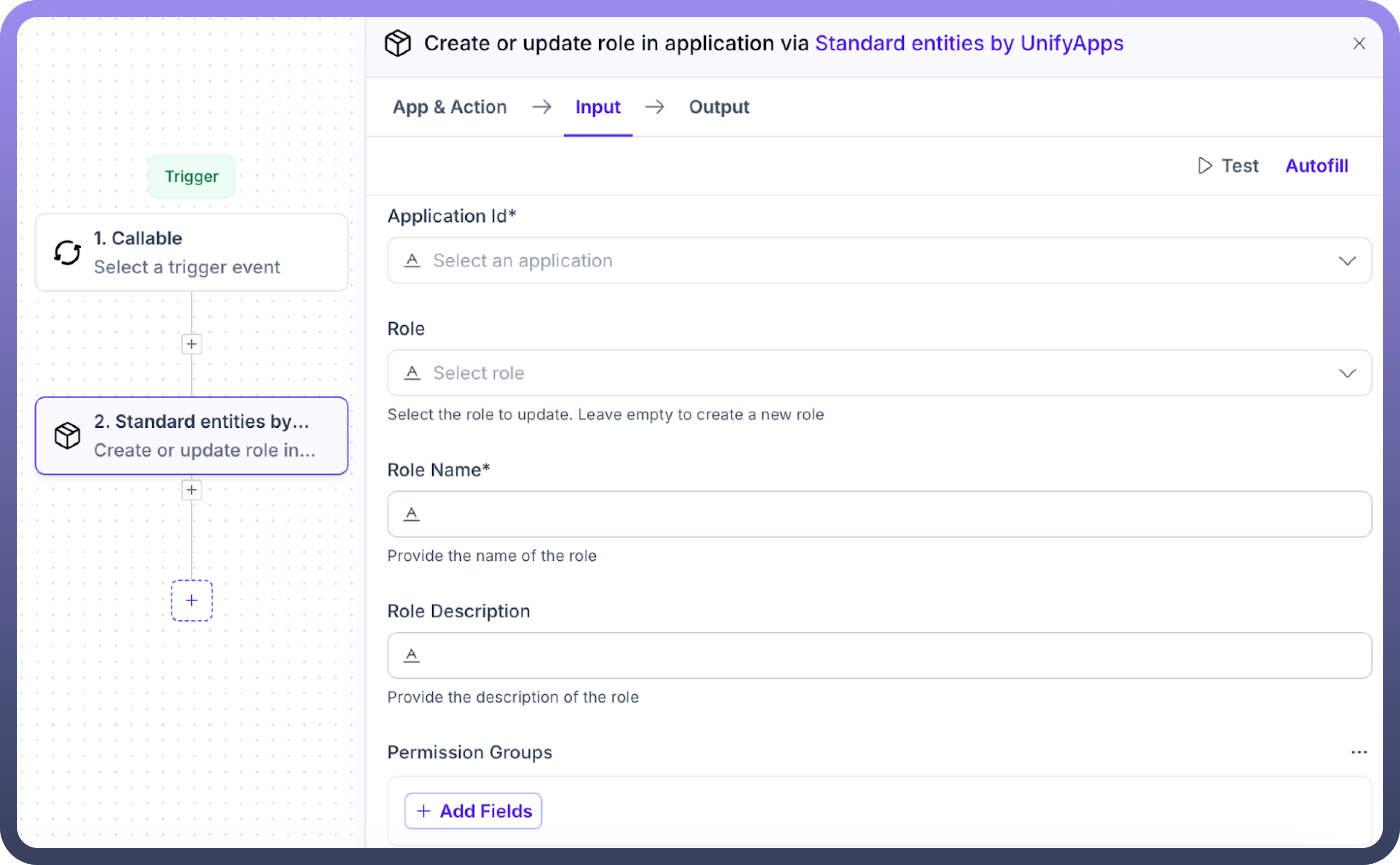The height and width of the screenshot is (865, 1400).
Task: Add new step via dashed plus box
Action: tap(192, 601)
